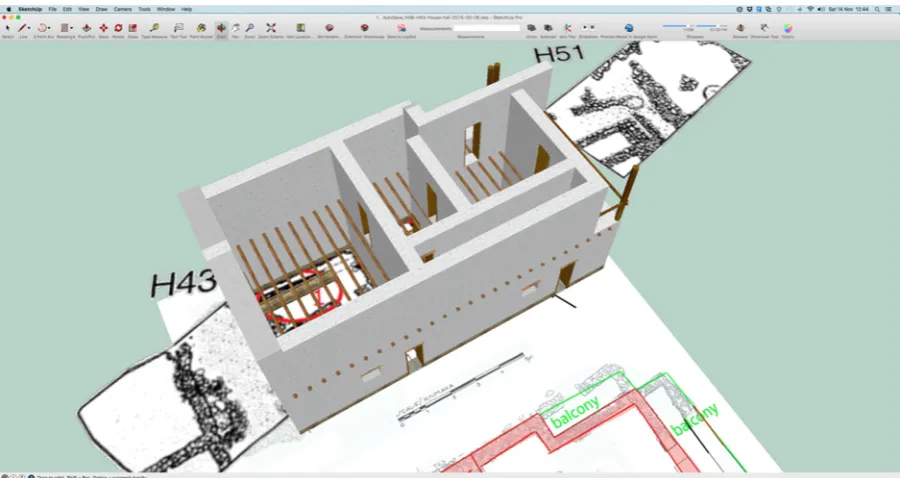Click the menu bar date and time
This screenshot has width=901, height=478.
coord(848,9)
